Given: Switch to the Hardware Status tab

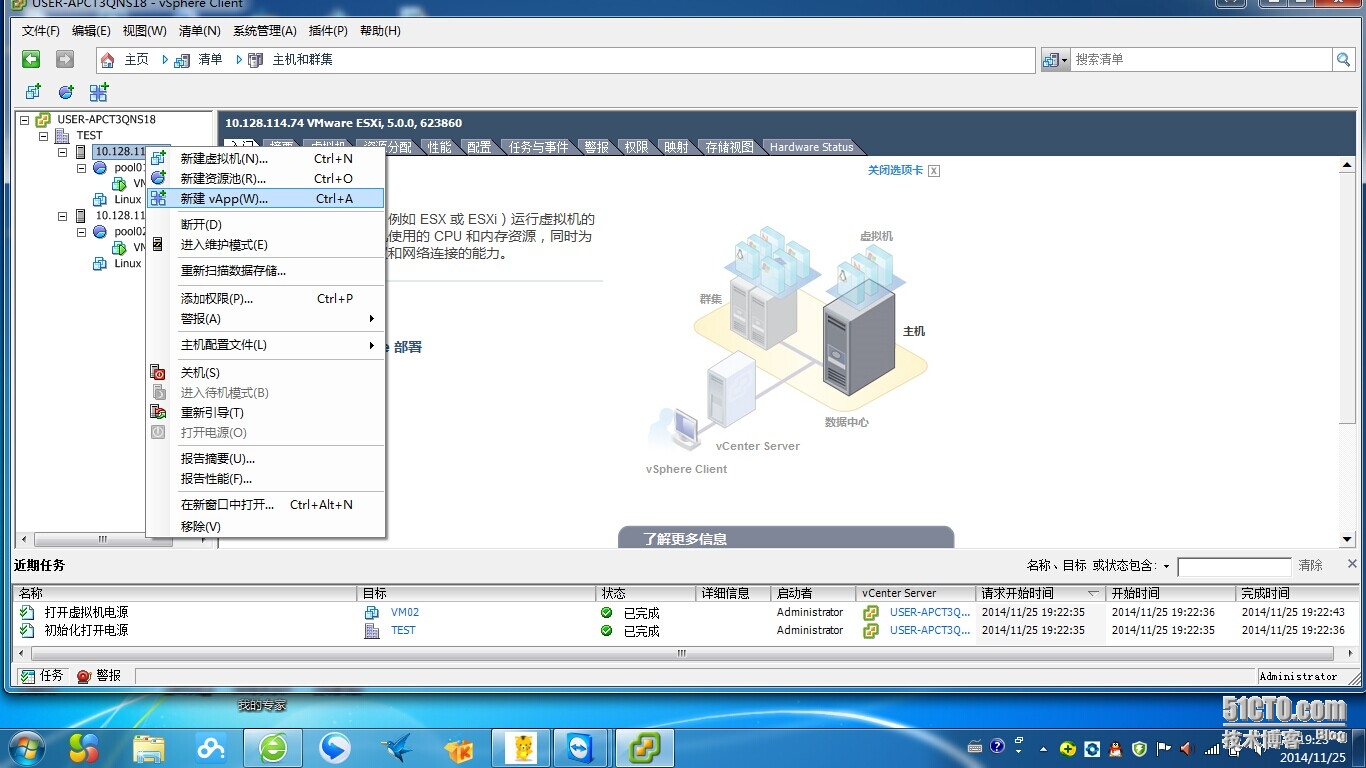Looking at the screenshot, I should click(811, 147).
